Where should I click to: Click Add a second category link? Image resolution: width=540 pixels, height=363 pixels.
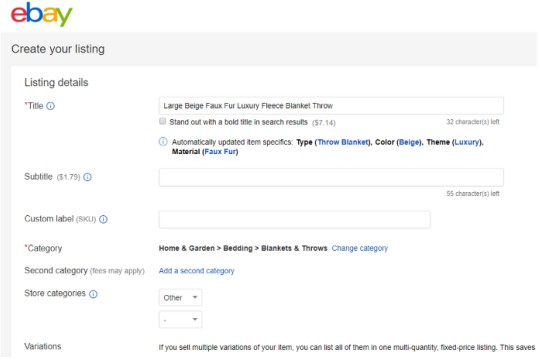(196, 271)
